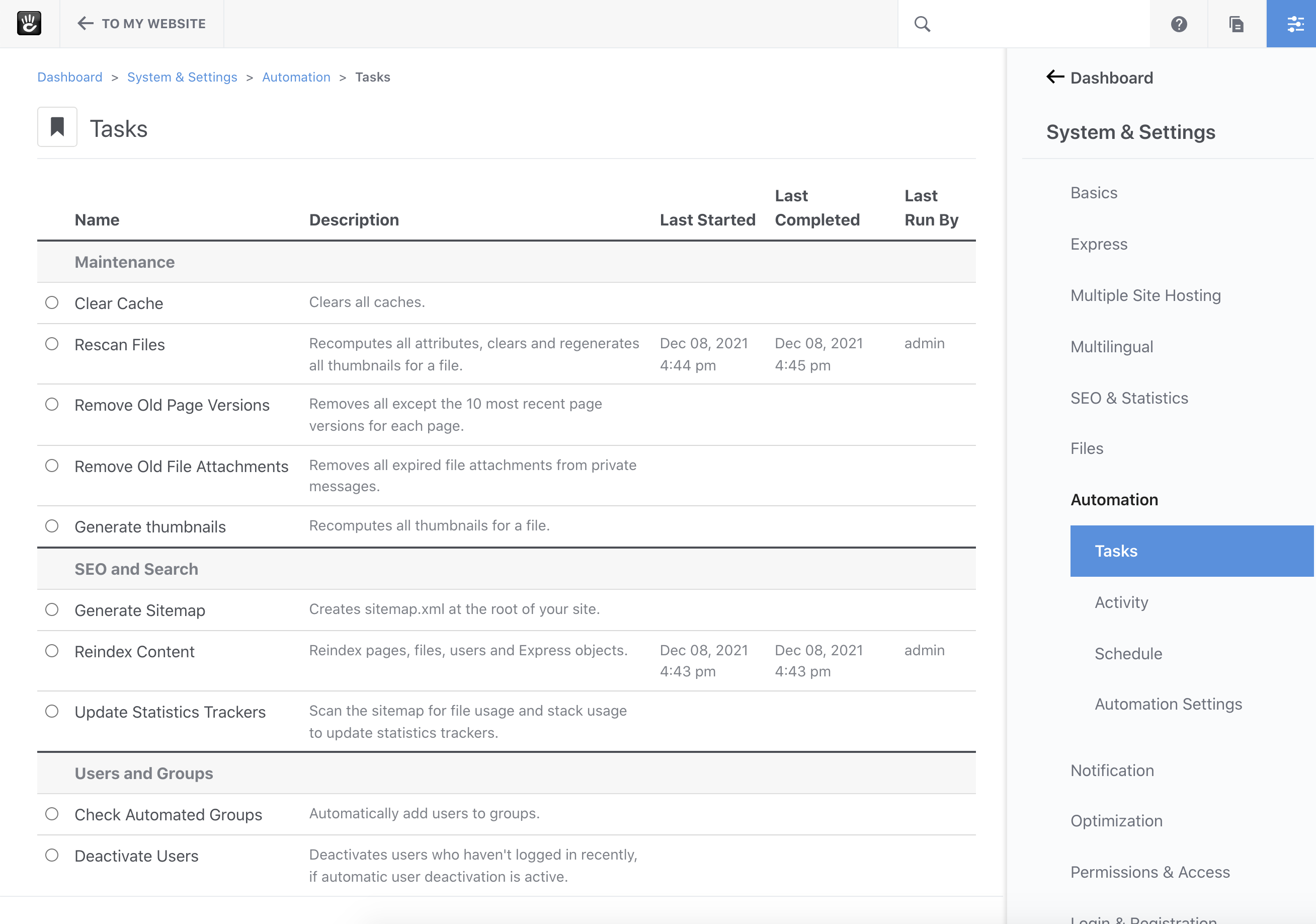This screenshot has height=924, width=1316.
Task: Open the help question mark icon
Action: point(1179,24)
